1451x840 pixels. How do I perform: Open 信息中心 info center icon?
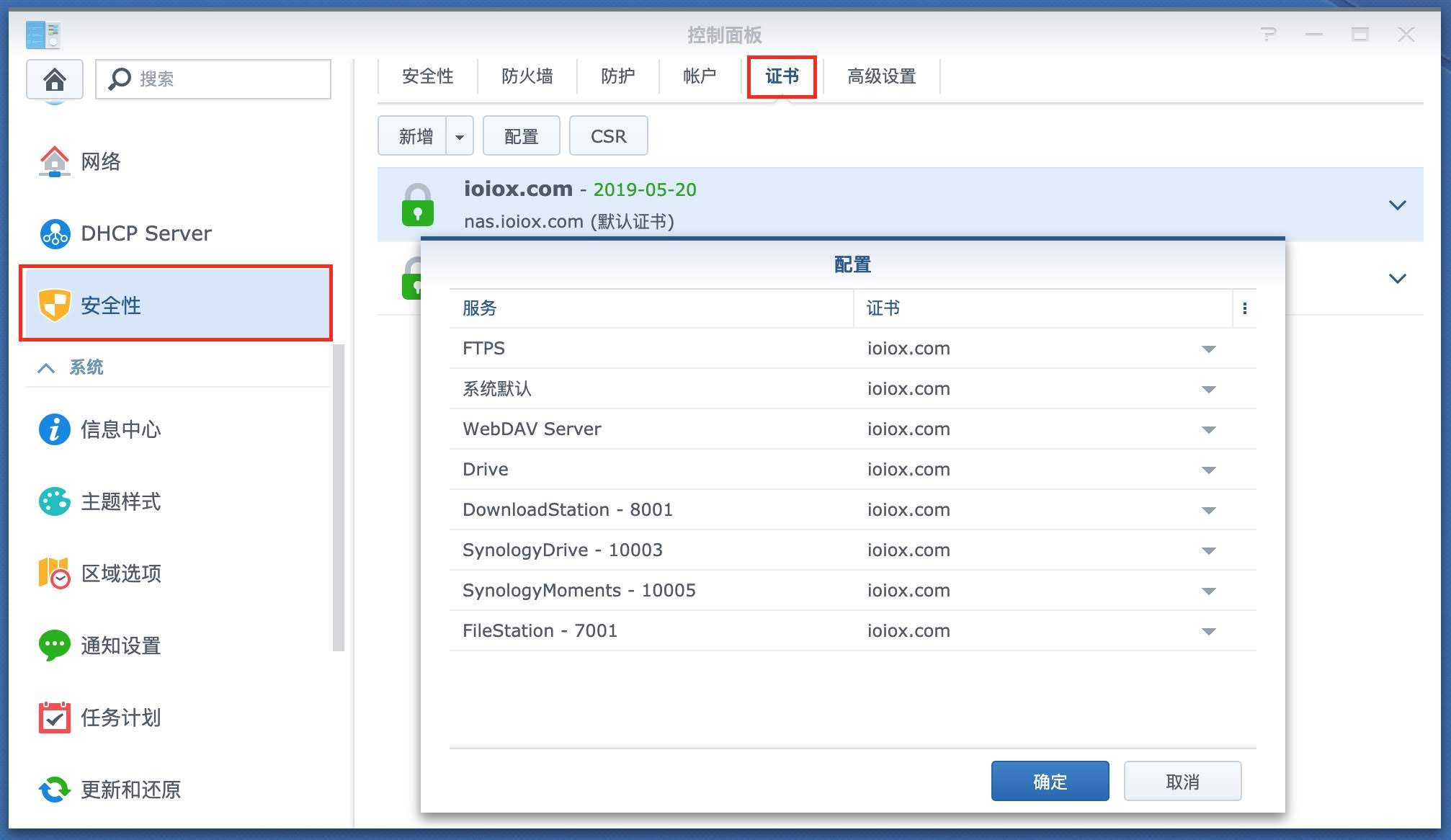click(55, 429)
